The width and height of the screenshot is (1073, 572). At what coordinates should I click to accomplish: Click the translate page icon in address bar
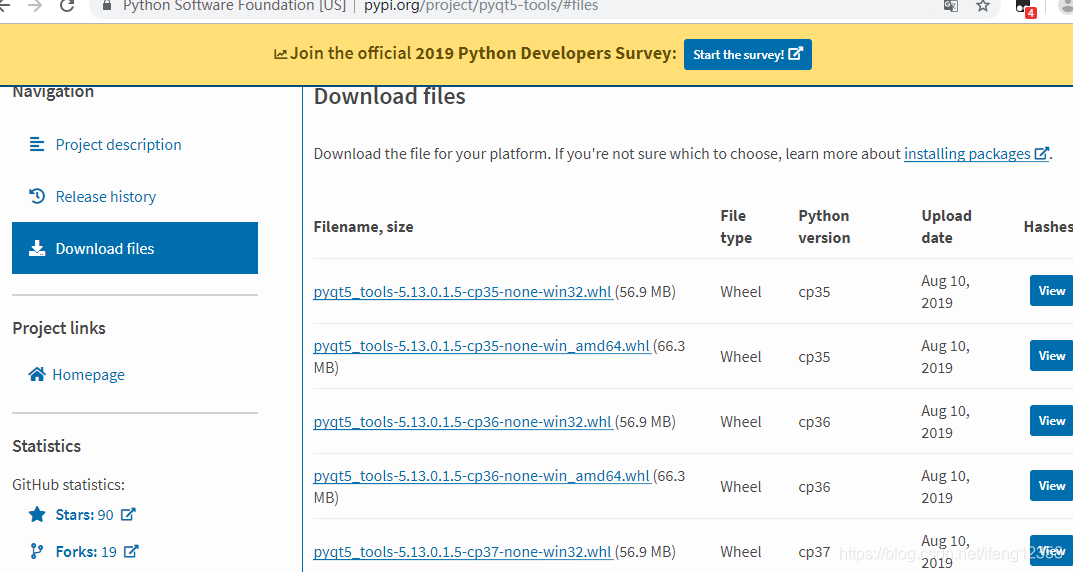(x=951, y=5)
